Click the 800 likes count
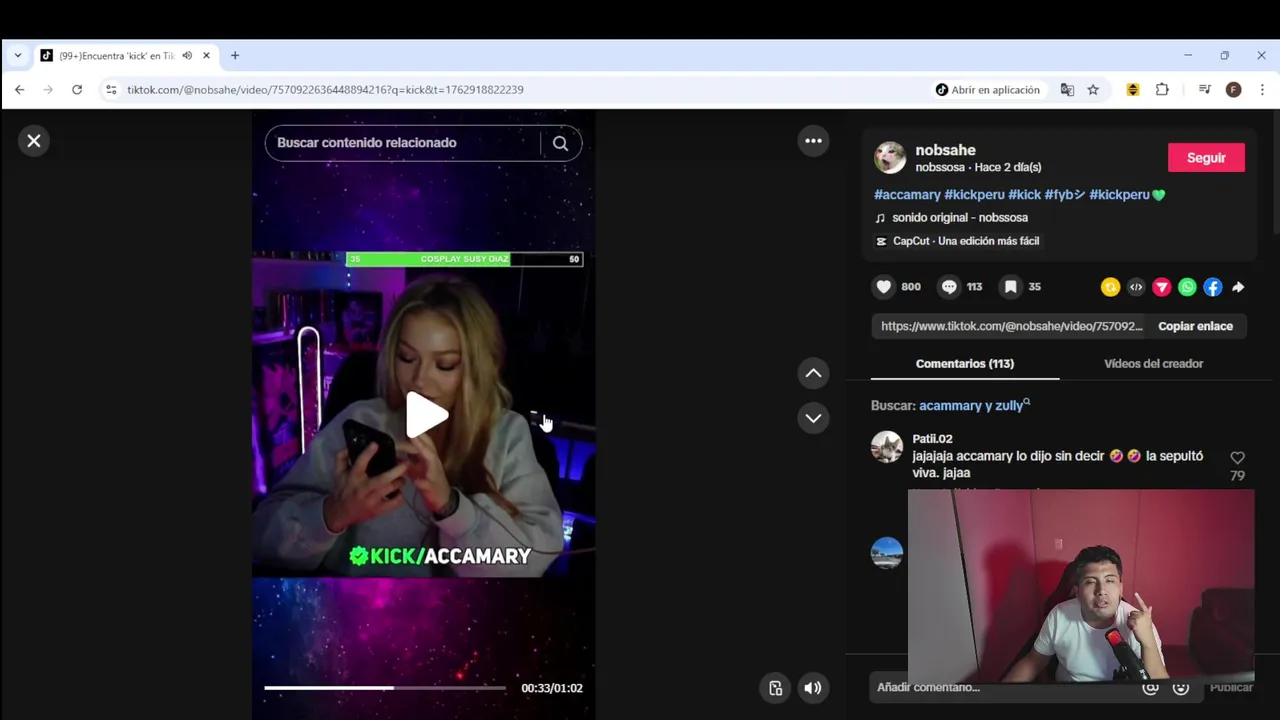 910,287
